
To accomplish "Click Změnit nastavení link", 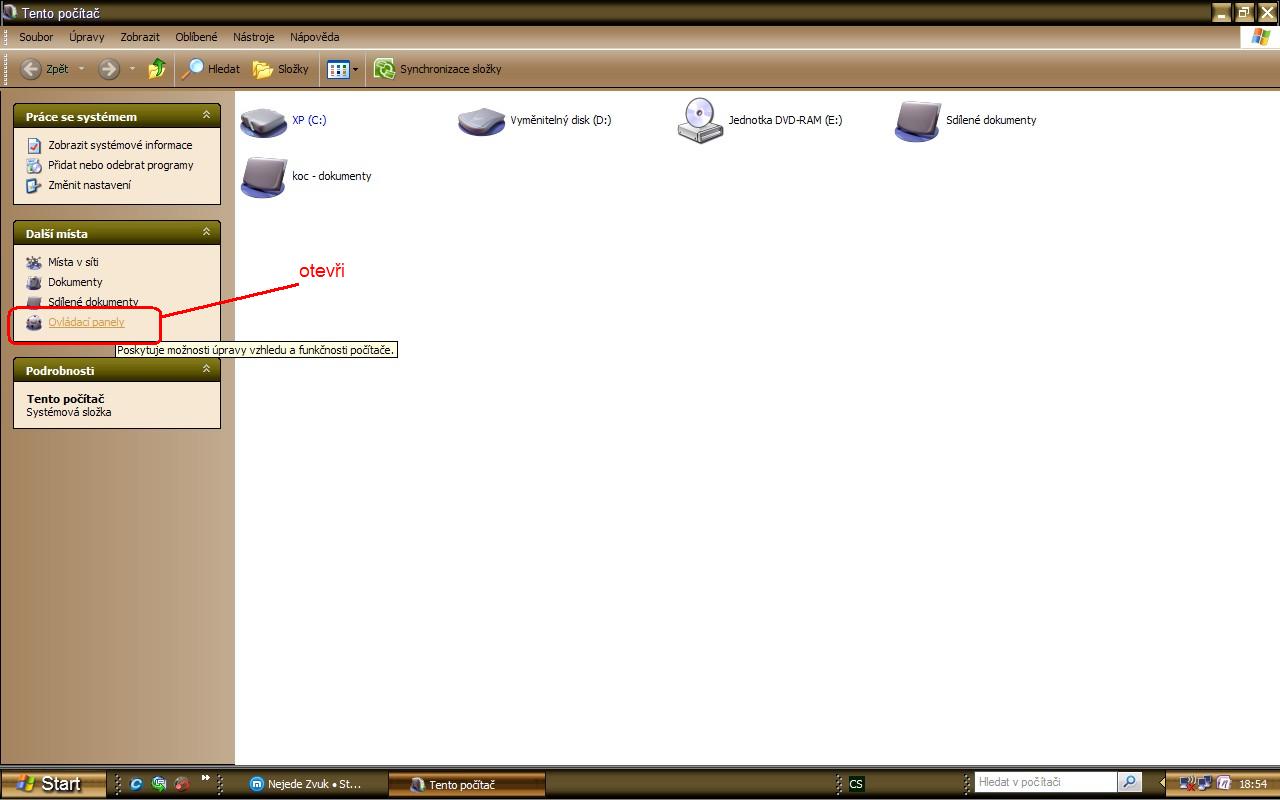I will pos(89,185).
